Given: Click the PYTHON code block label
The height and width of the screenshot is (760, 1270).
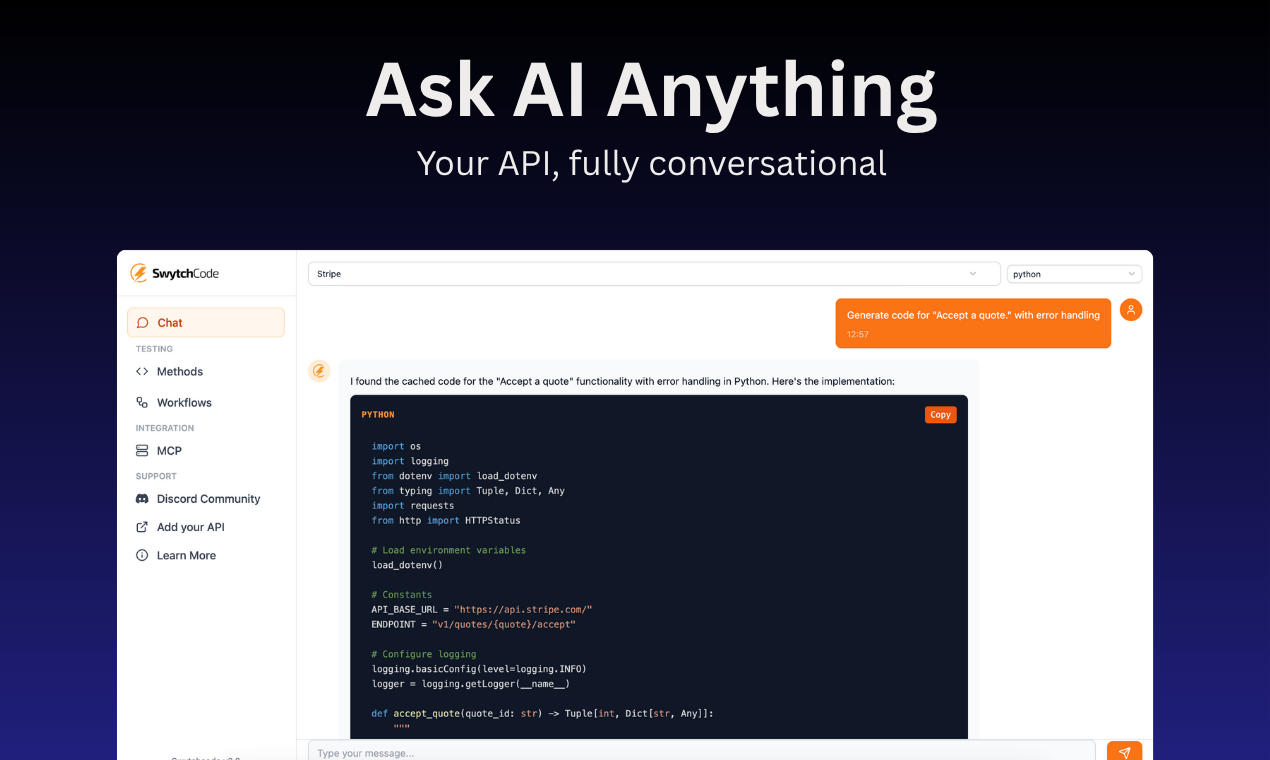Looking at the screenshot, I should (x=379, y=414).
